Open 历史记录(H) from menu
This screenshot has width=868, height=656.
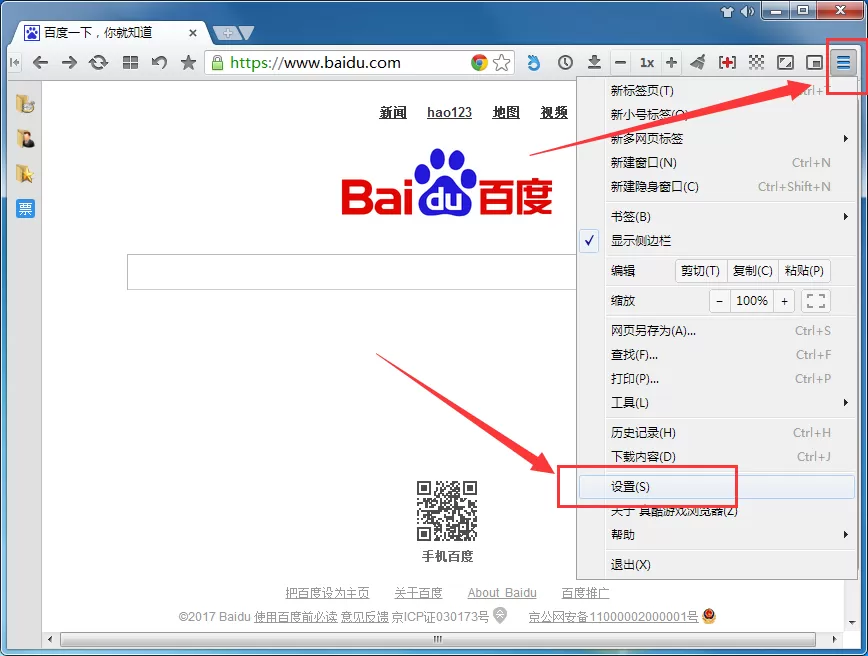717,432
